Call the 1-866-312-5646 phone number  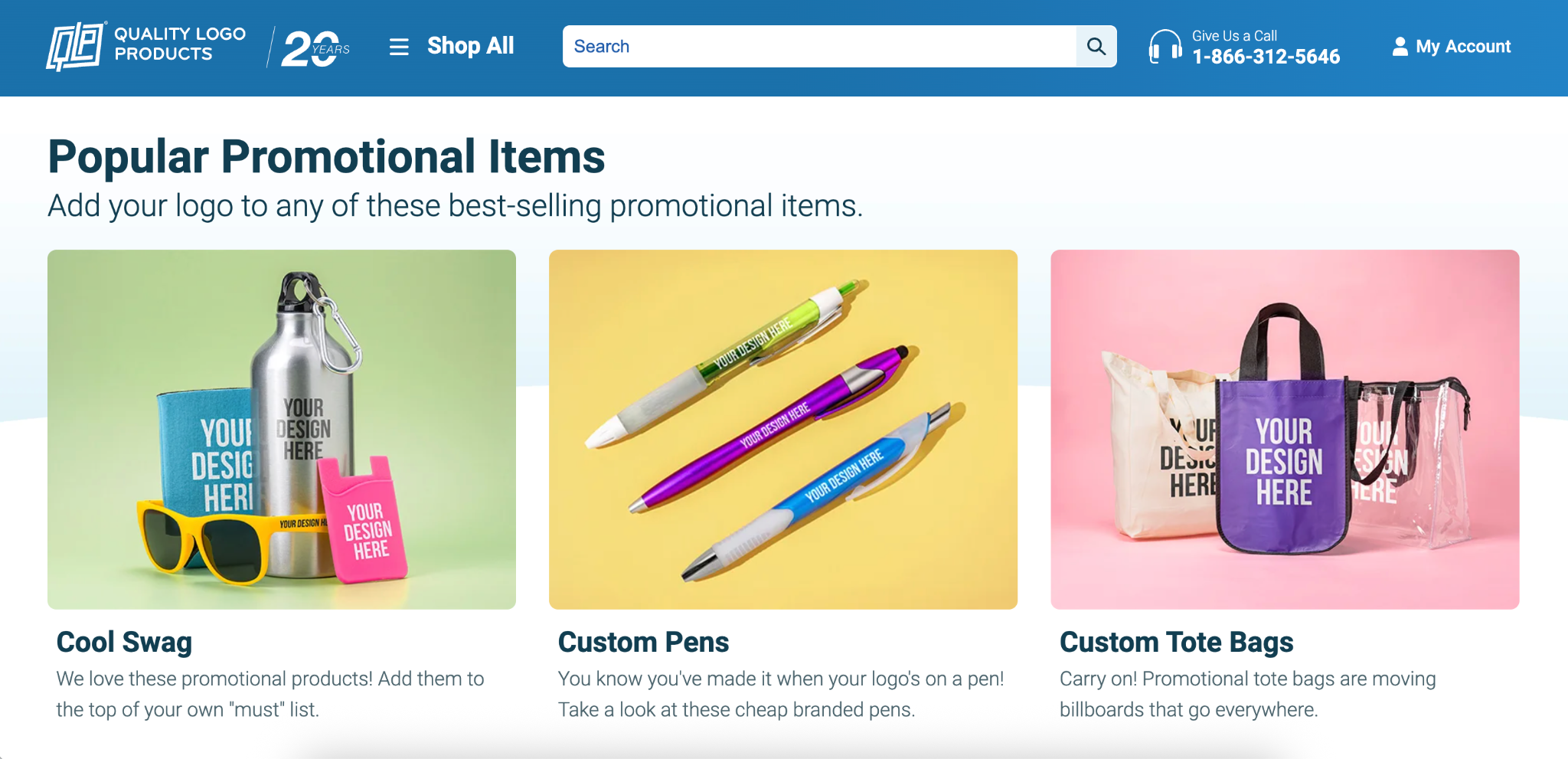click(x=1266, y=57)
